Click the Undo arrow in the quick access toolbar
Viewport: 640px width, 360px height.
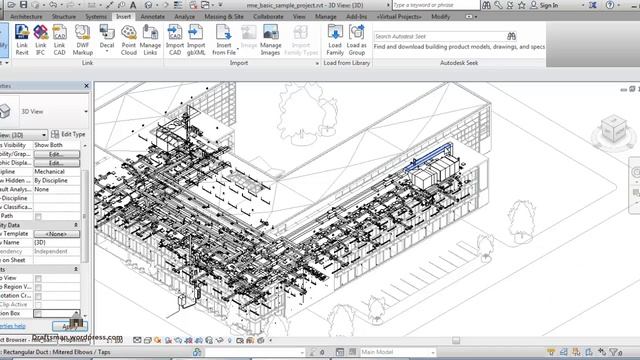coord(53,5)
